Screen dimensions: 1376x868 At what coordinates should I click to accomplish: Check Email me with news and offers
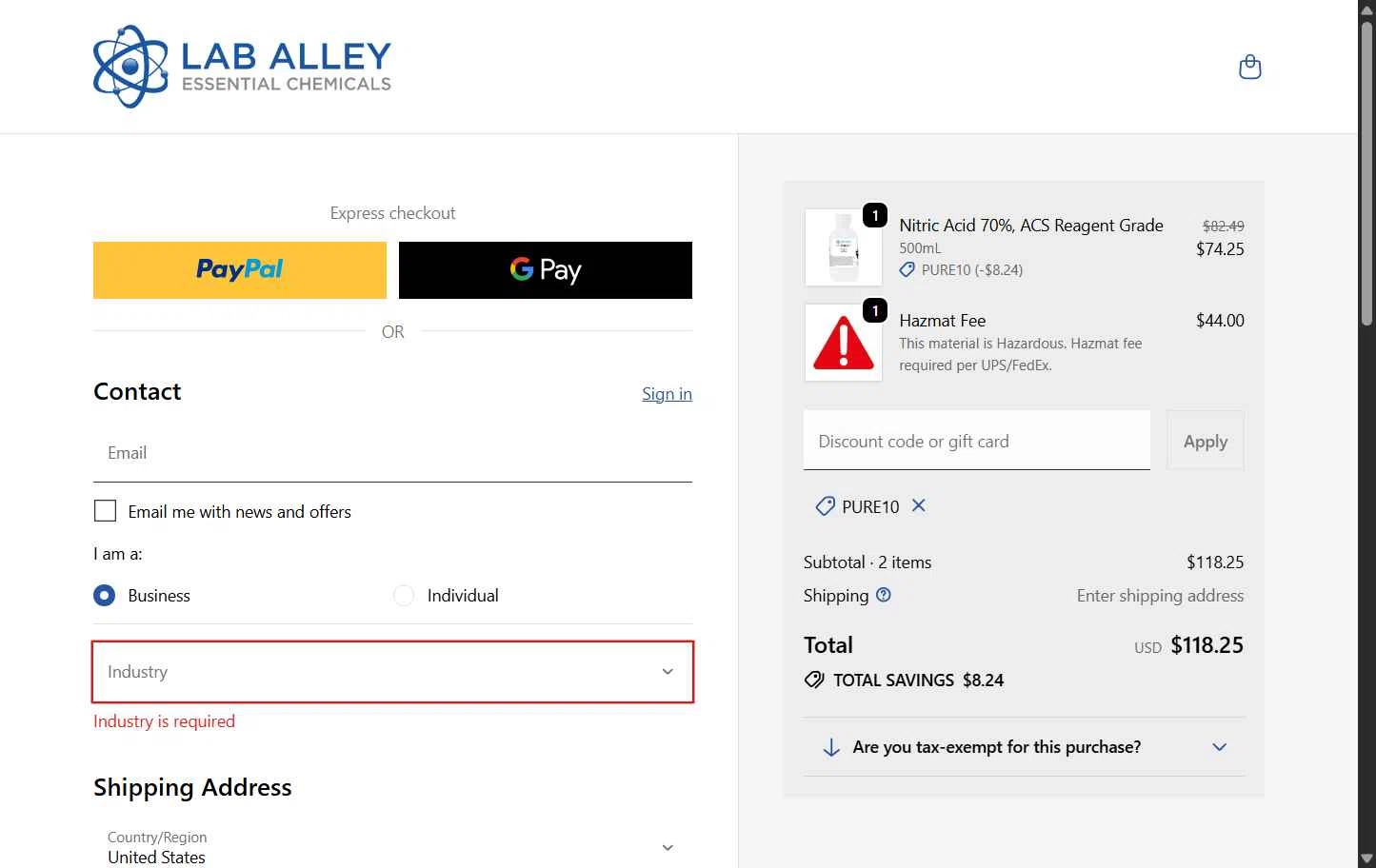tap(105, 511)
